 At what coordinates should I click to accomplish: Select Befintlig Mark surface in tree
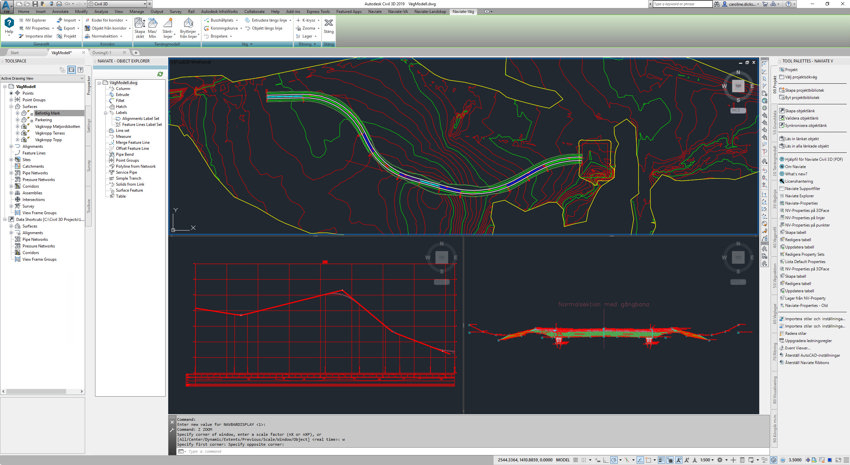[x=47, y=113]
